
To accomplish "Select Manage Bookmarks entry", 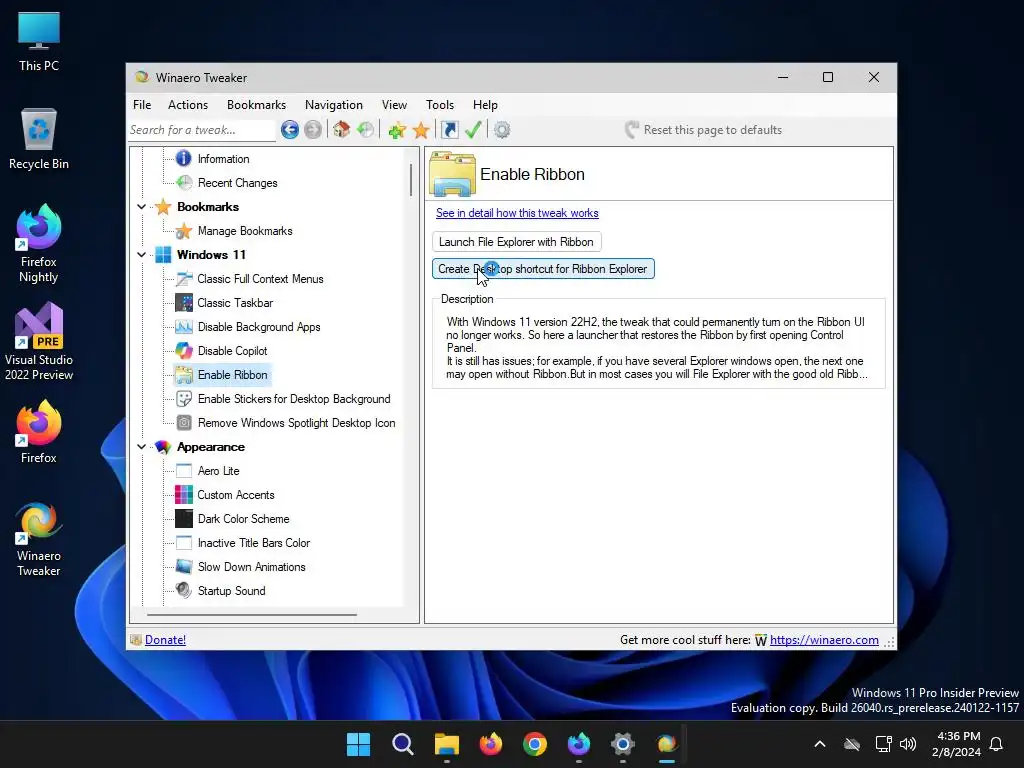I will tap(245, 231).
